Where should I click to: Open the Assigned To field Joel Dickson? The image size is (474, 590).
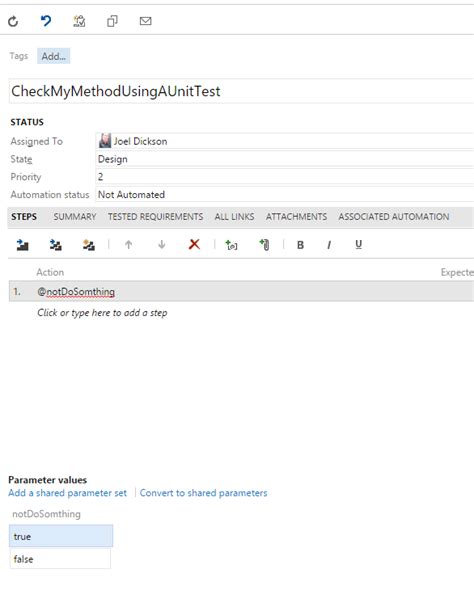pyautogui.click(x=285, y=141)
